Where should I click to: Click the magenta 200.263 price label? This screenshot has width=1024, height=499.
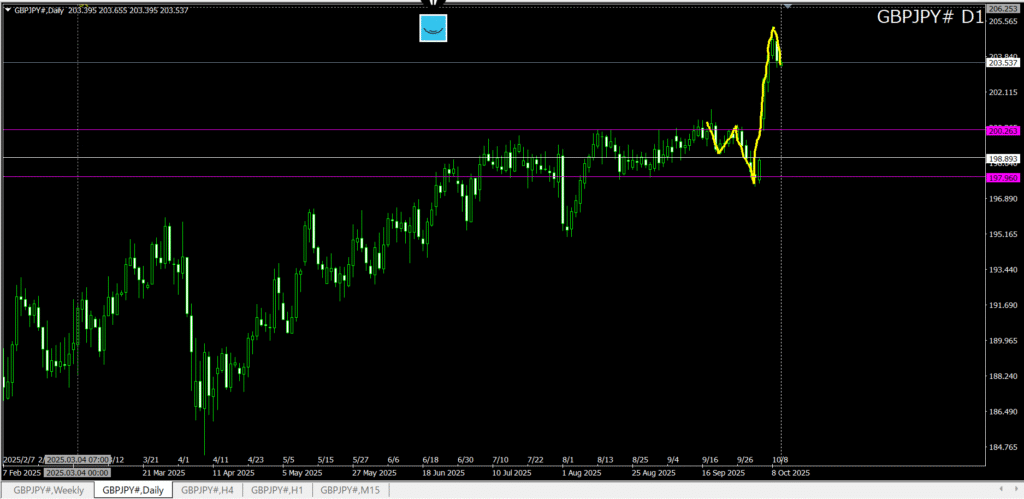coord(1002,130)
